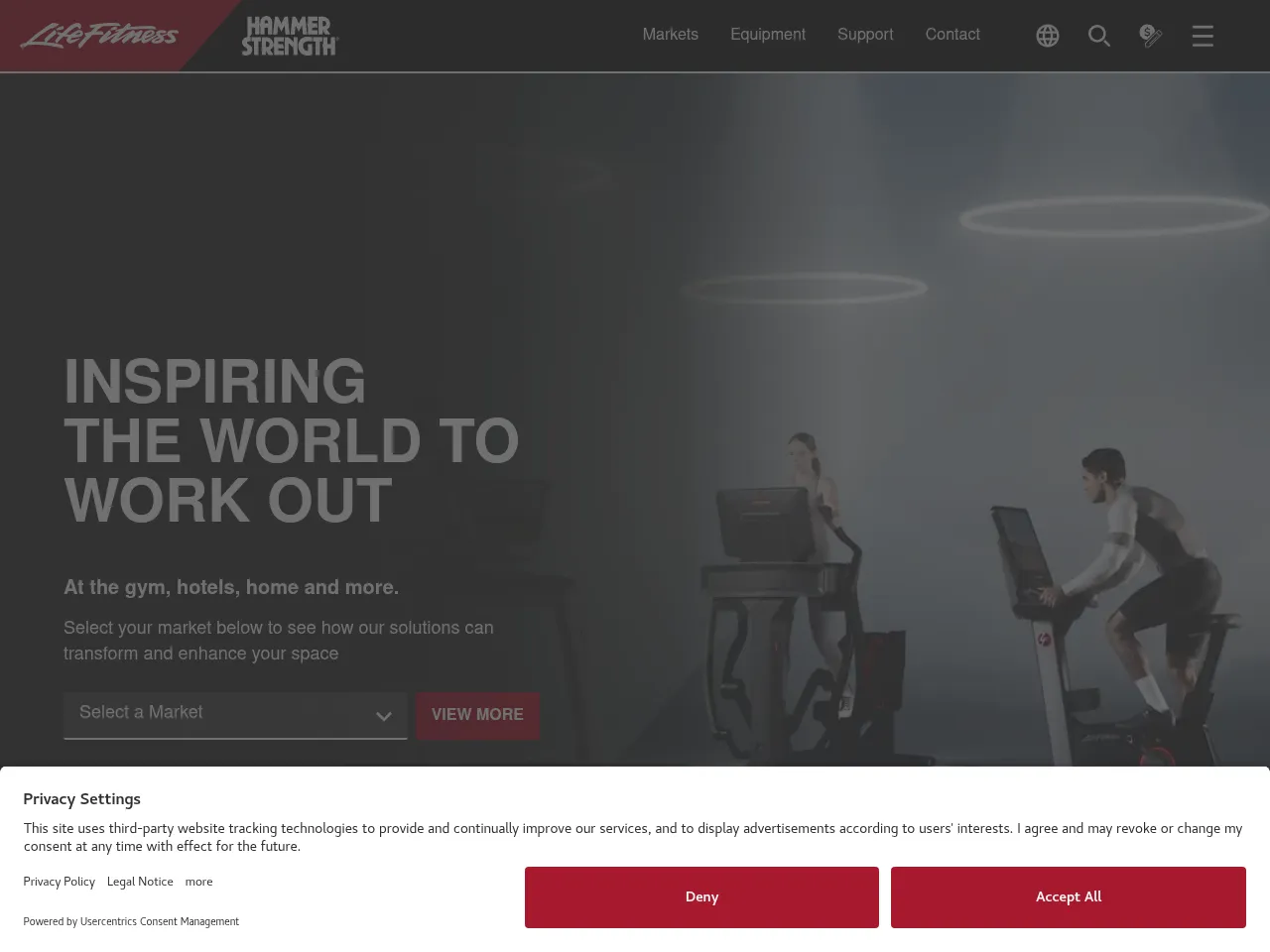The width and height of the screenshot is (1270, 952).
Task: Open the Markets menu
Action: click(671, 35)
